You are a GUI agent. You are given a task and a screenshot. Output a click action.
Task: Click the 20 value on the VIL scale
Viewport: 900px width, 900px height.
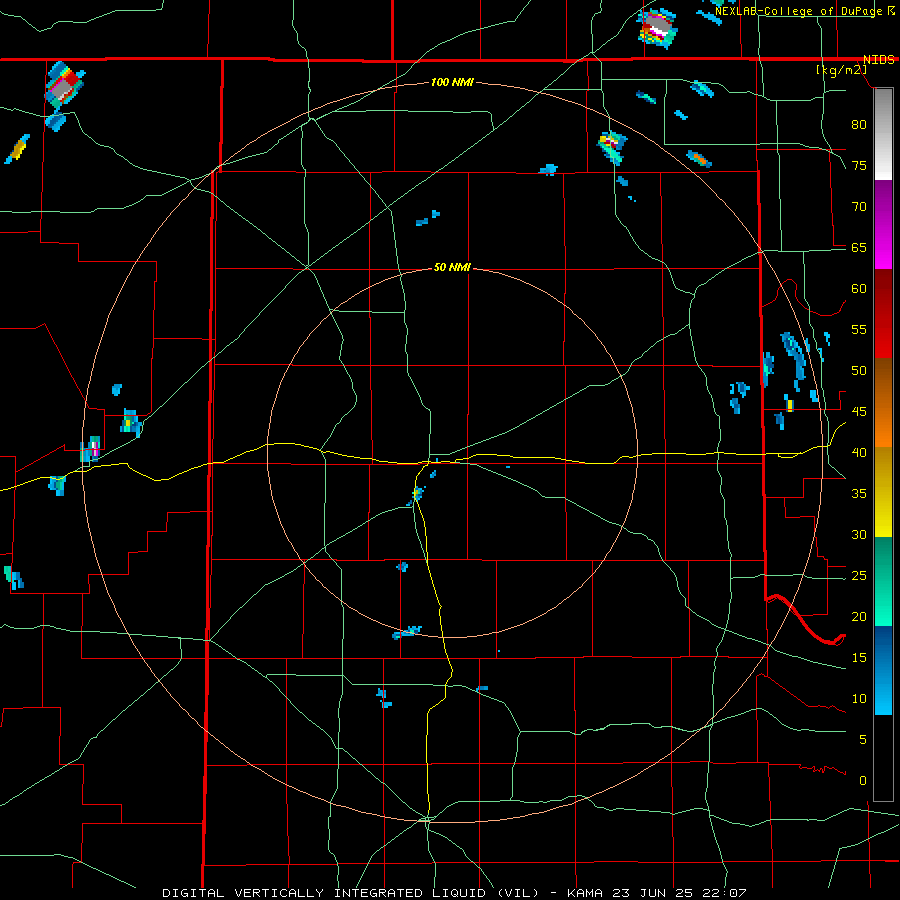tap(859, 616)
